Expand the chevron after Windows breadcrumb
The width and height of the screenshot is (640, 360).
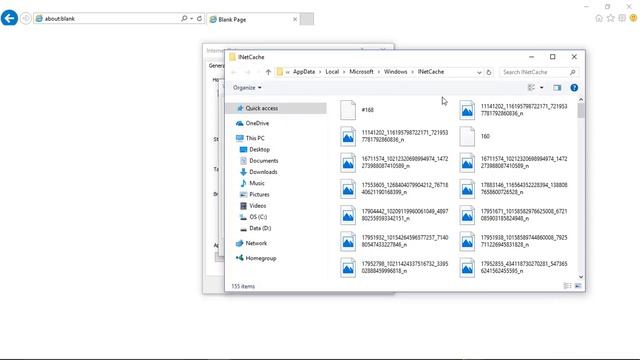pyautogui.click(x=412, y=72)
